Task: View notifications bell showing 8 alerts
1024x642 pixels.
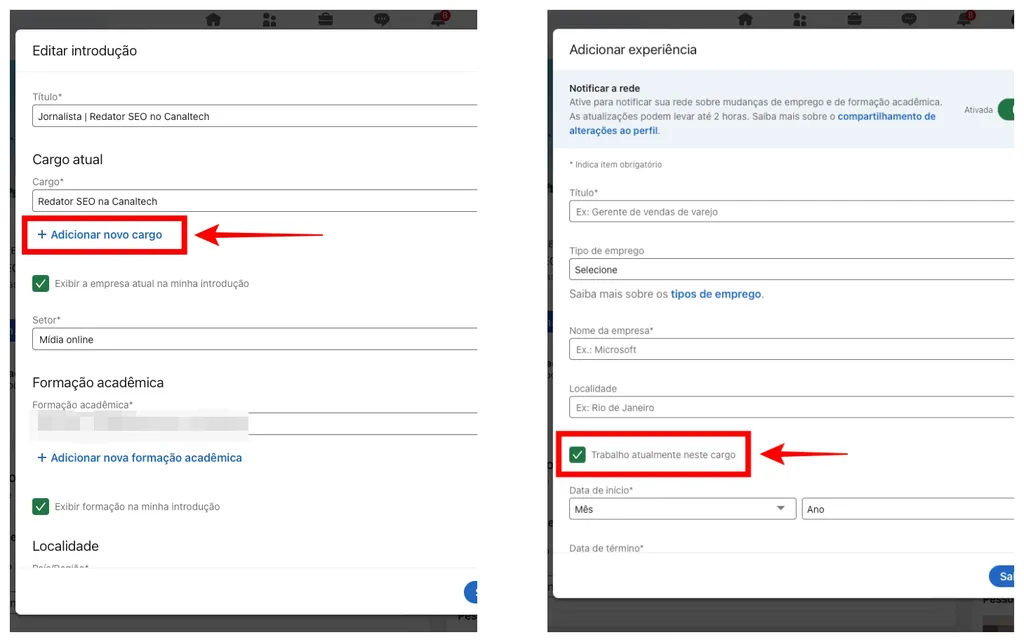Action: (438, 18)
